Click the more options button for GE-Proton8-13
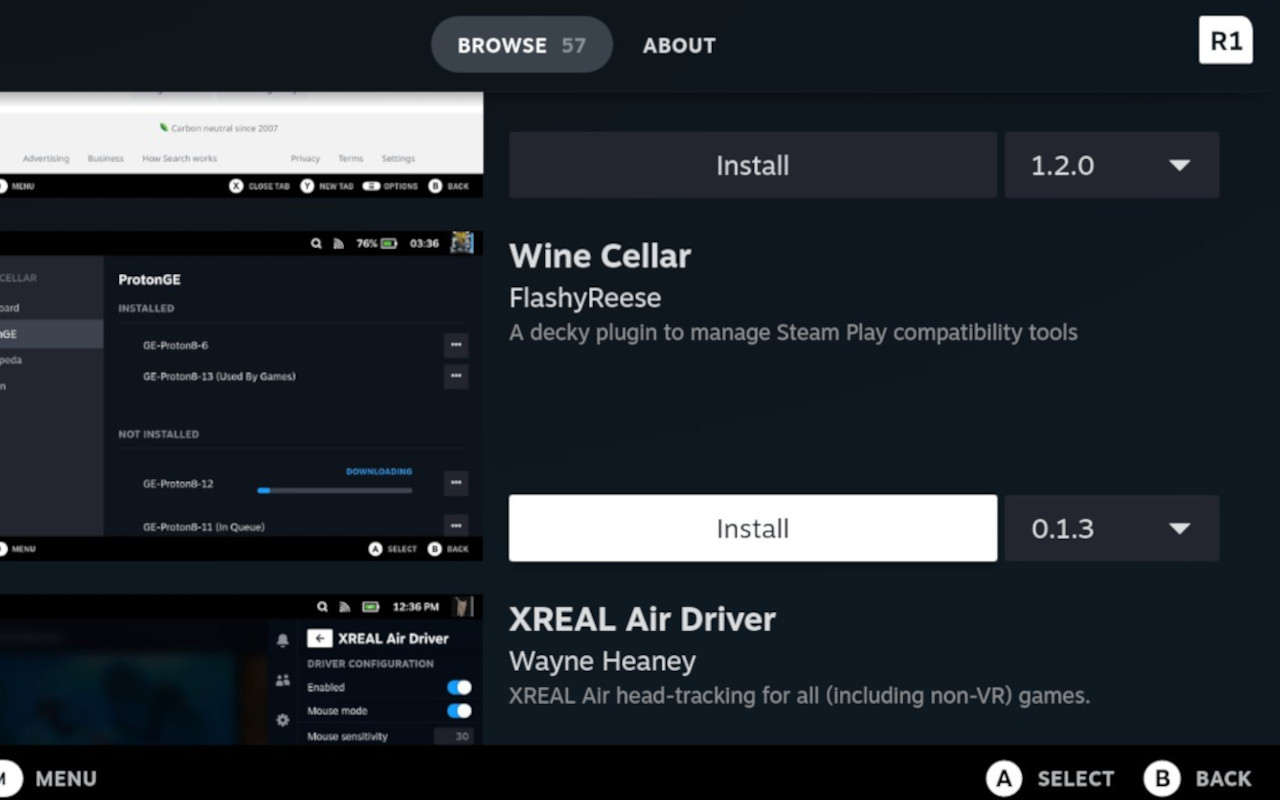 coord(456,376)
